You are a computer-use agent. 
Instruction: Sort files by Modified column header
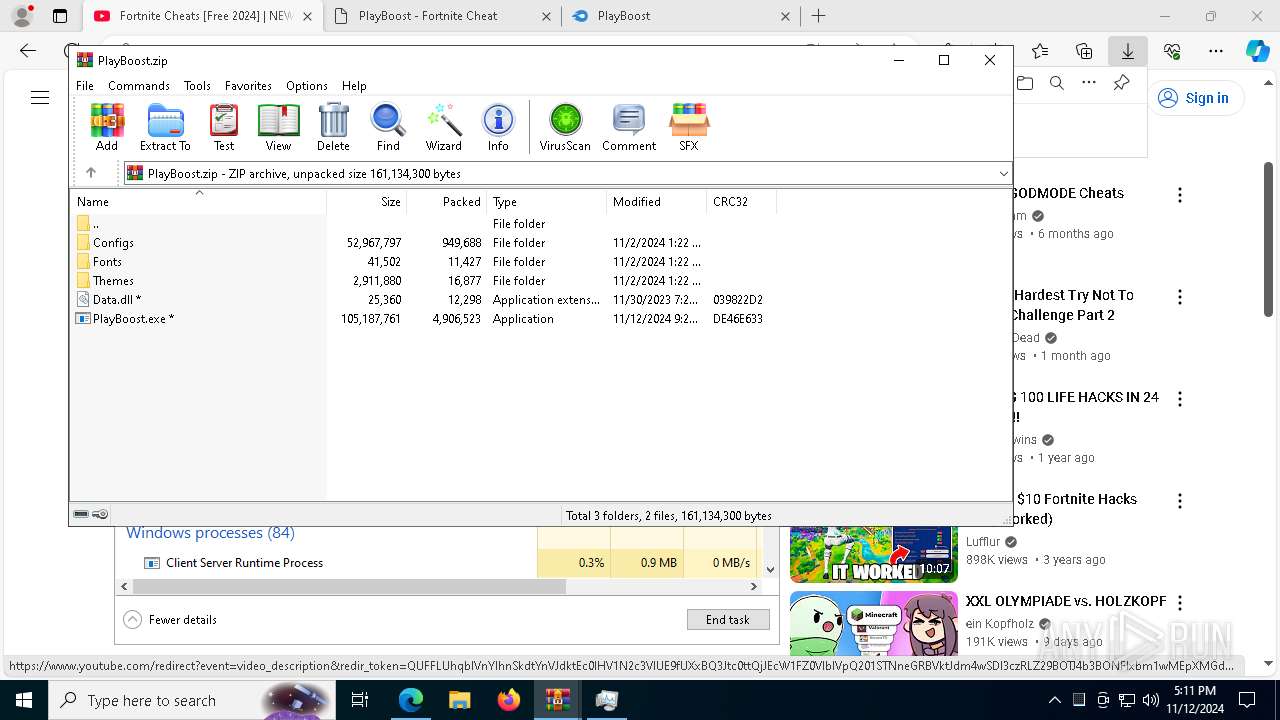657,201
